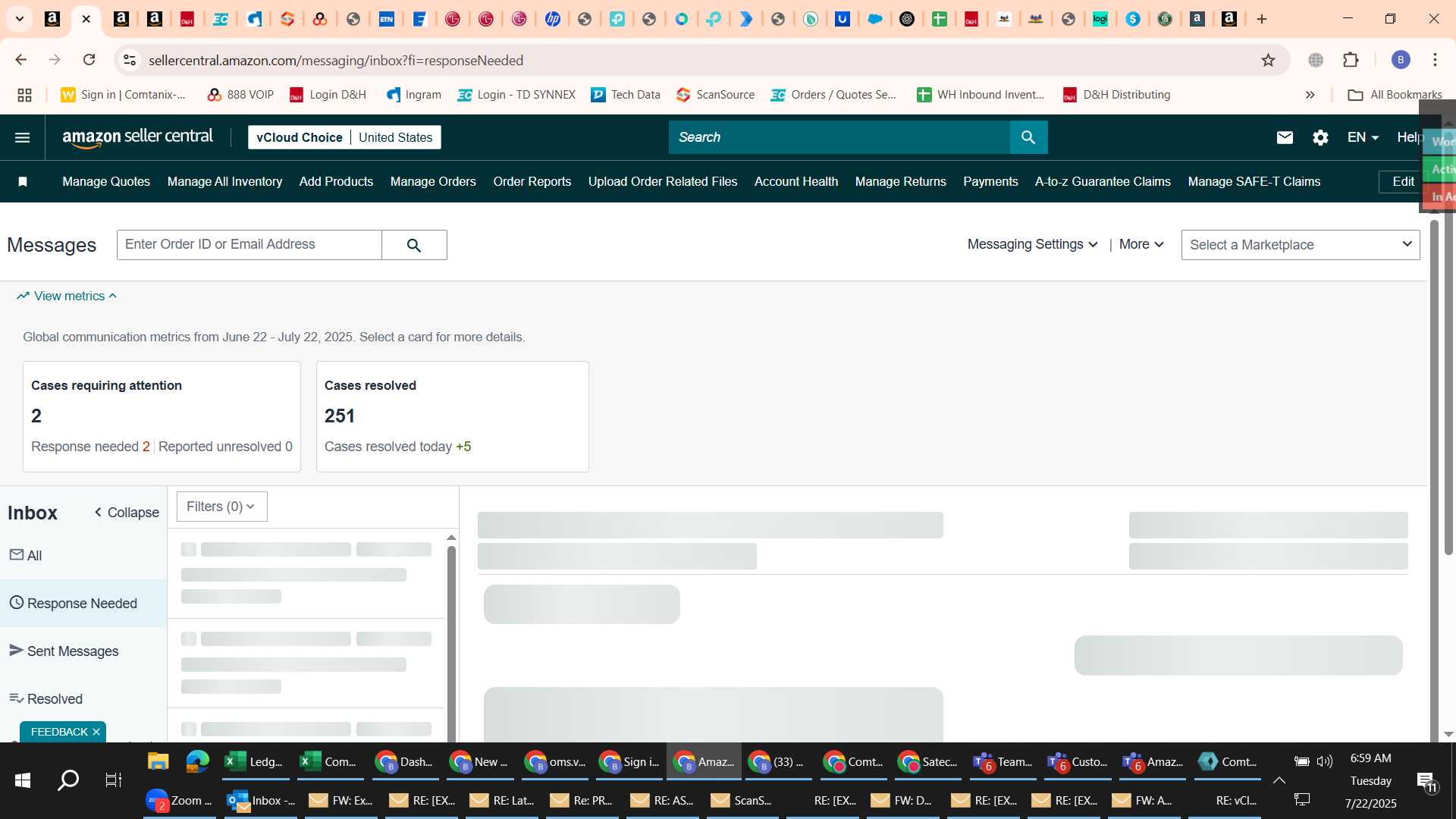Image resolution: width=1456 pixels, height=819 pixels.
Task: Open Task View in the taskbar
Action: (x=113, y=780)
